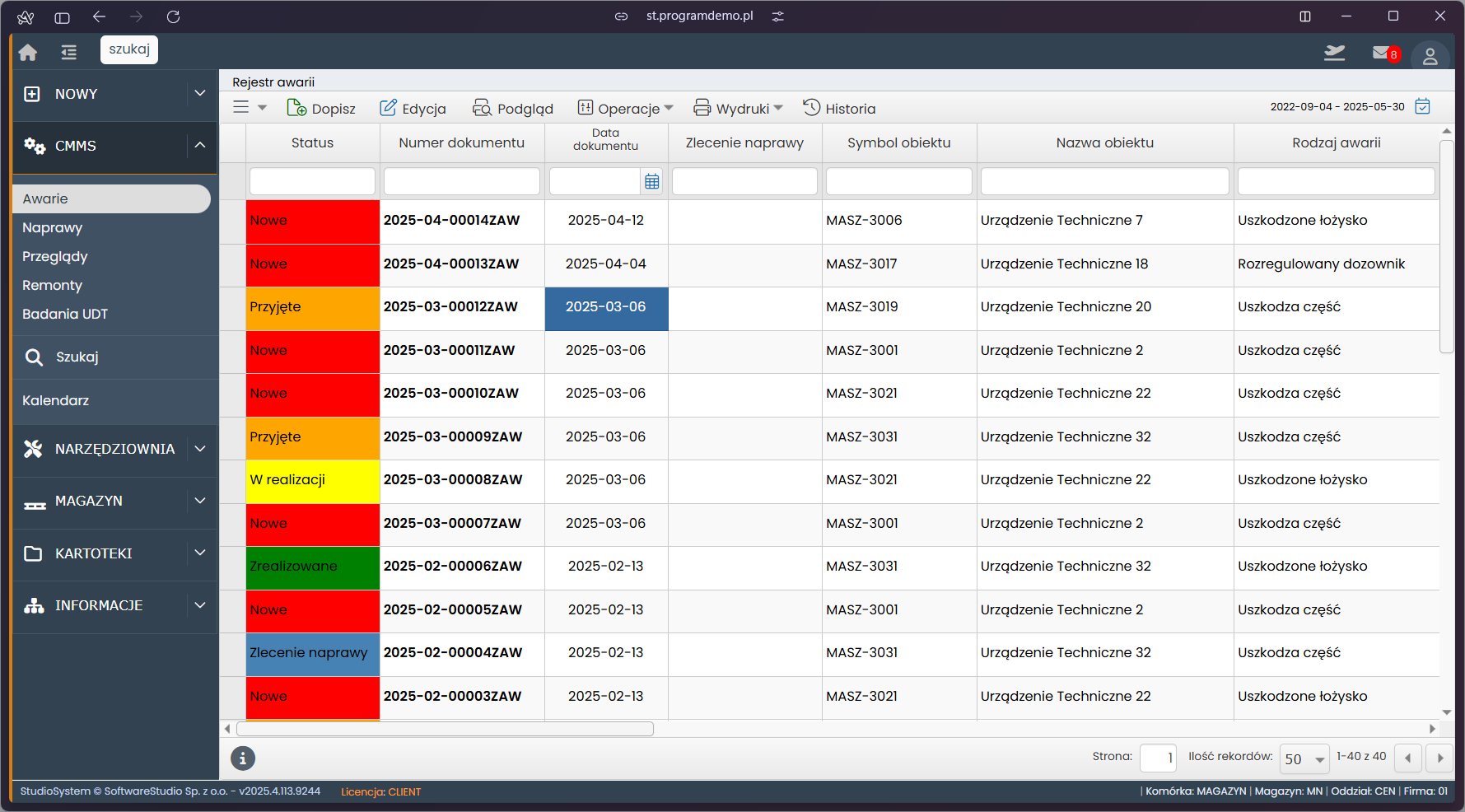Collapse the CMMS sidebar section

coord(199,146)
